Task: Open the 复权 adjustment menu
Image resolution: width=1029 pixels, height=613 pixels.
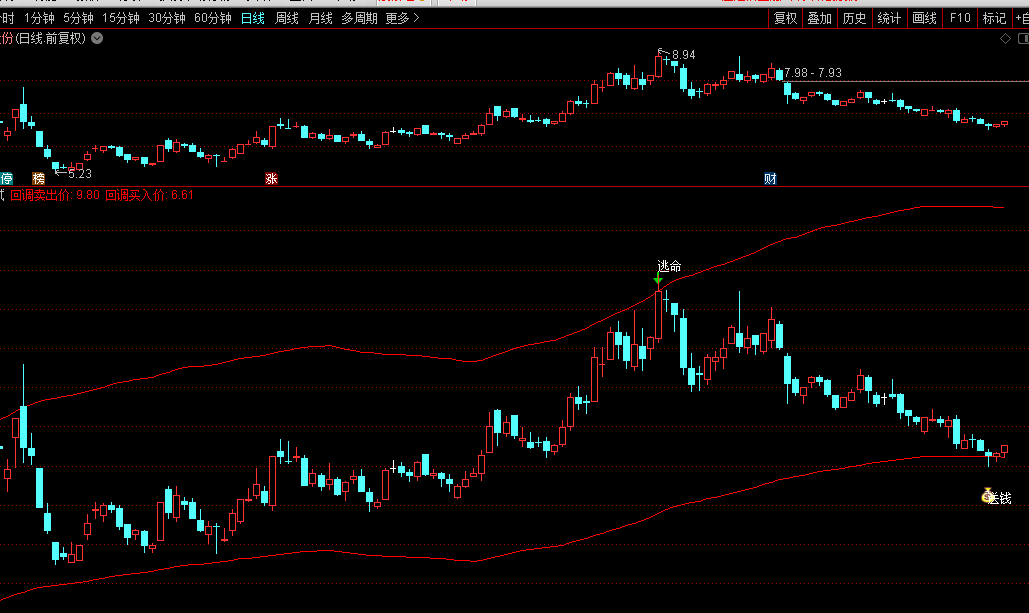Action: [x=785, y=18]
